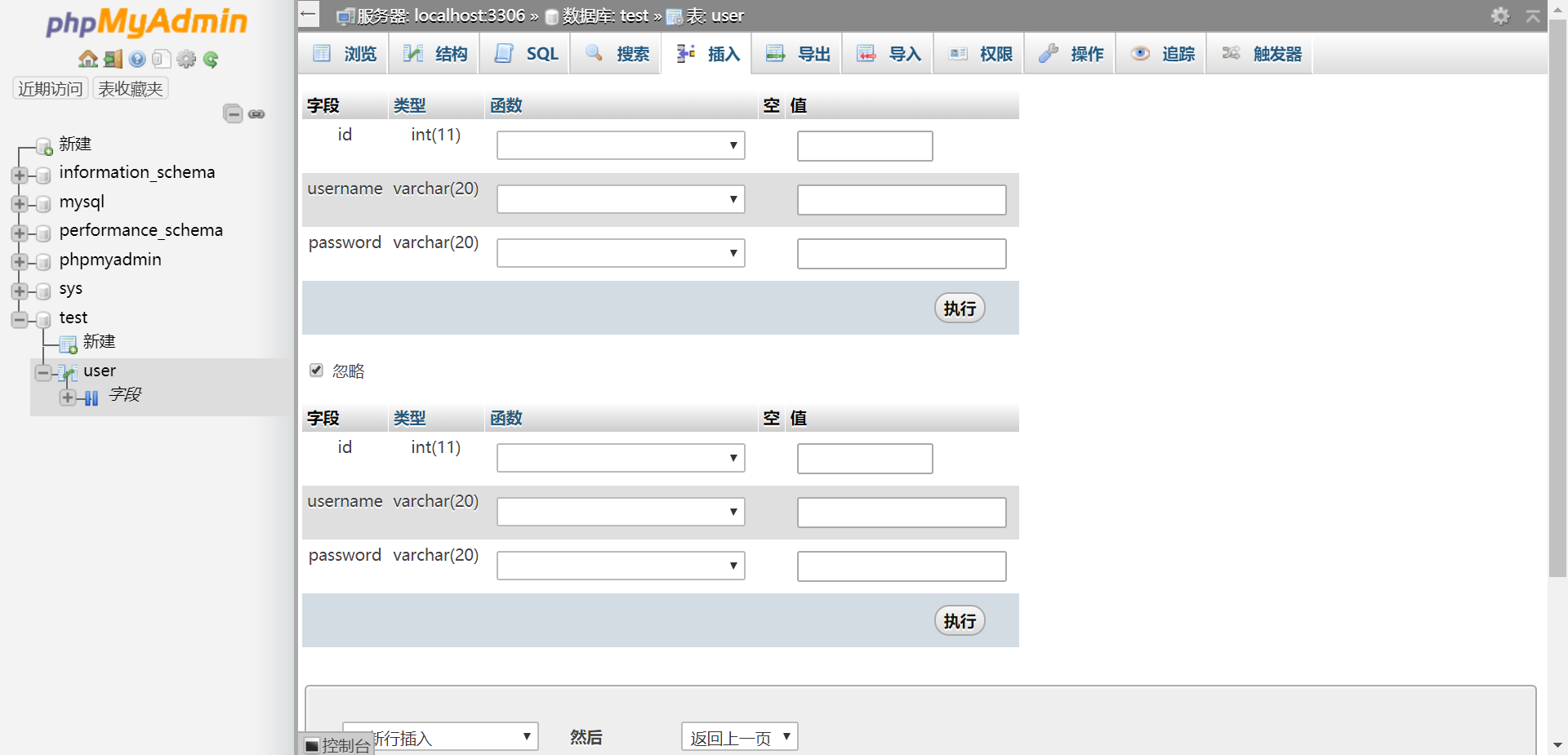The image size is (1568, 755).
Task: Open navigation panel settings gear icon
Action: pyautogui.click(x=186, y=59)
